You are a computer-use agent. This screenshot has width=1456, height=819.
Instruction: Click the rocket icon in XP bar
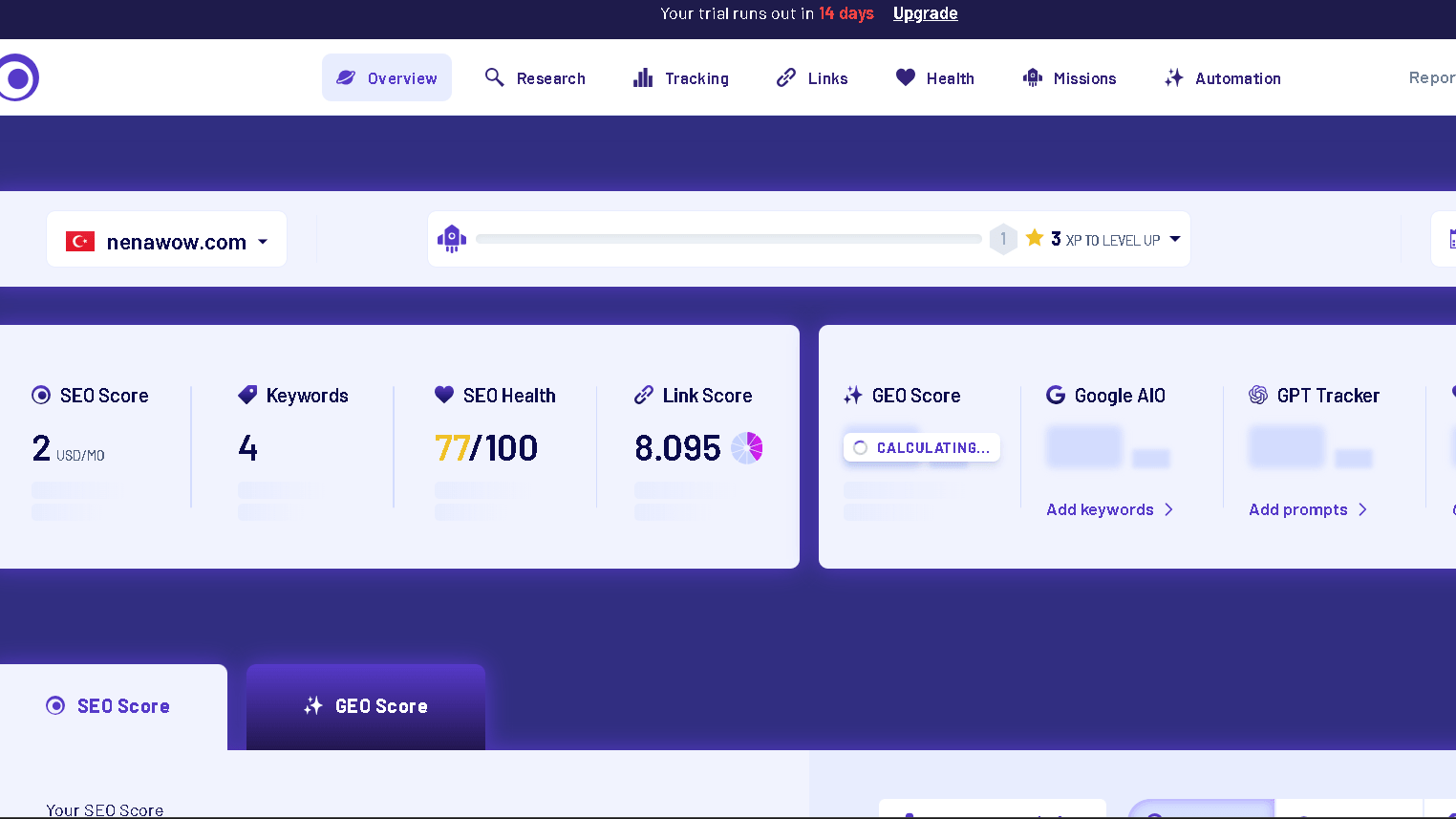pyautogui.click(x=452, y=239)
